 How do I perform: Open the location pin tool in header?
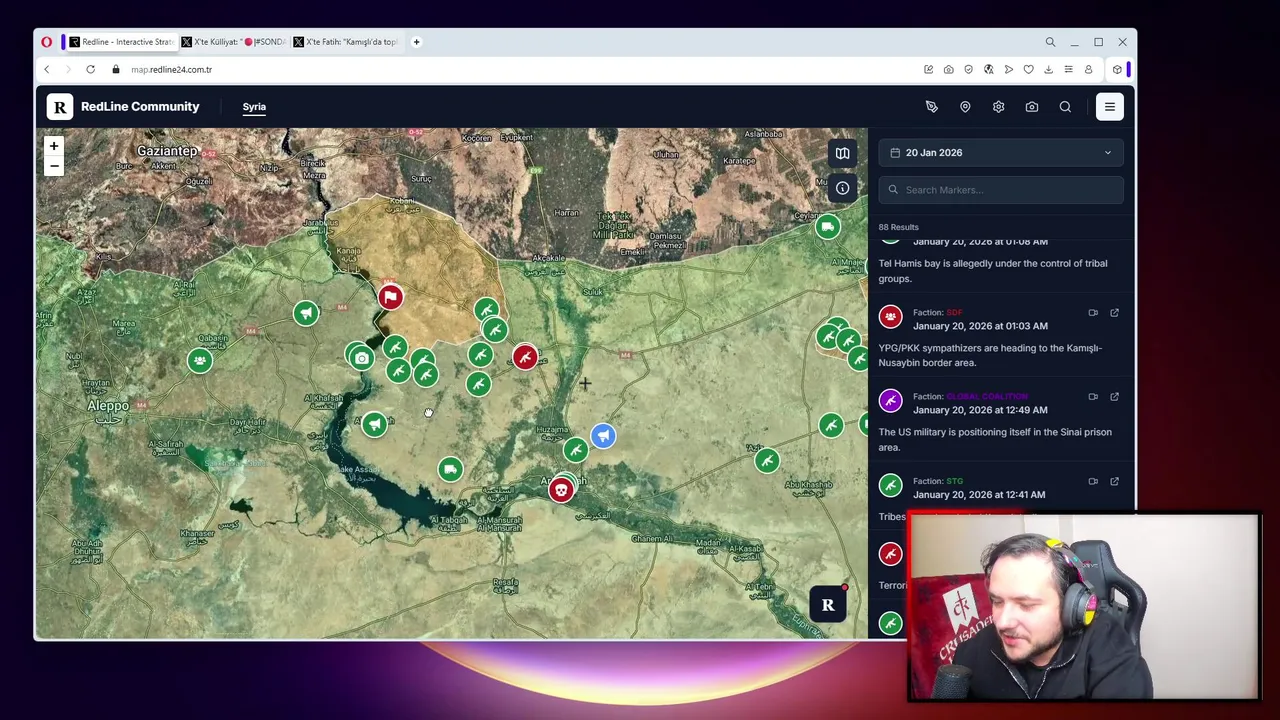pos(965,106)
